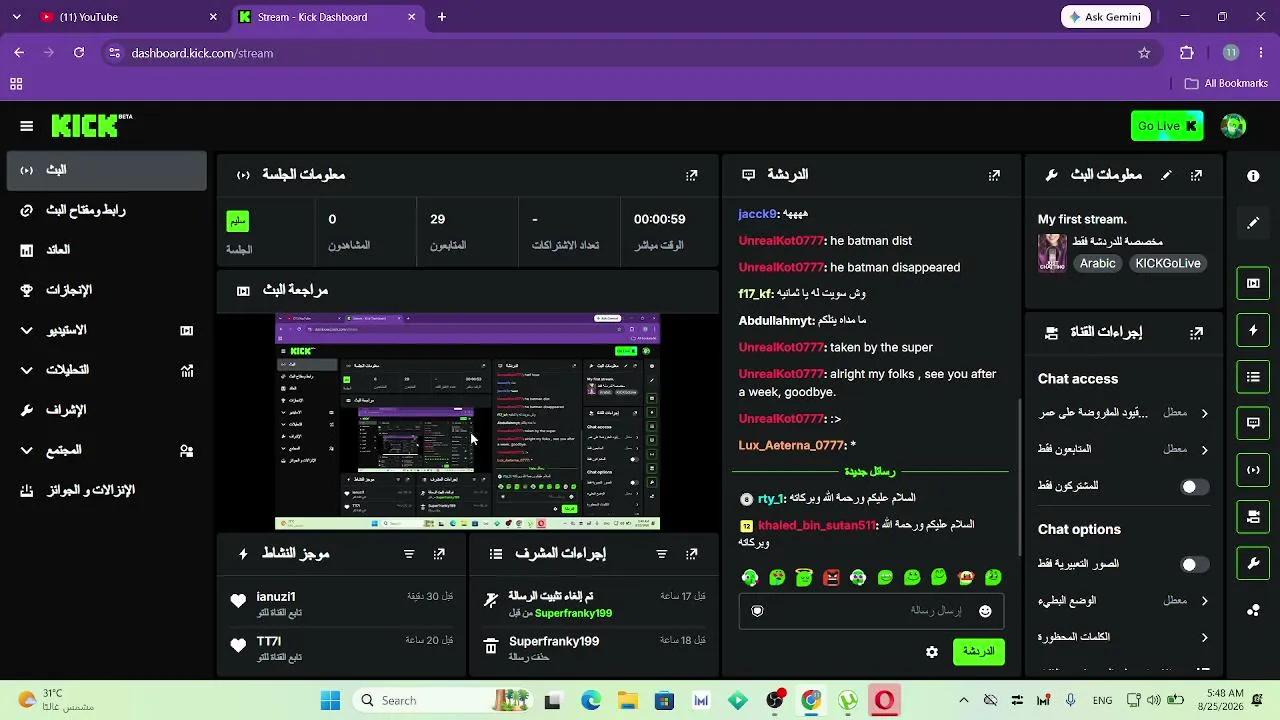Pop out the channel actions panel
The height and width of the screenshot is (720, 1280).
(x=1196, y=332)
